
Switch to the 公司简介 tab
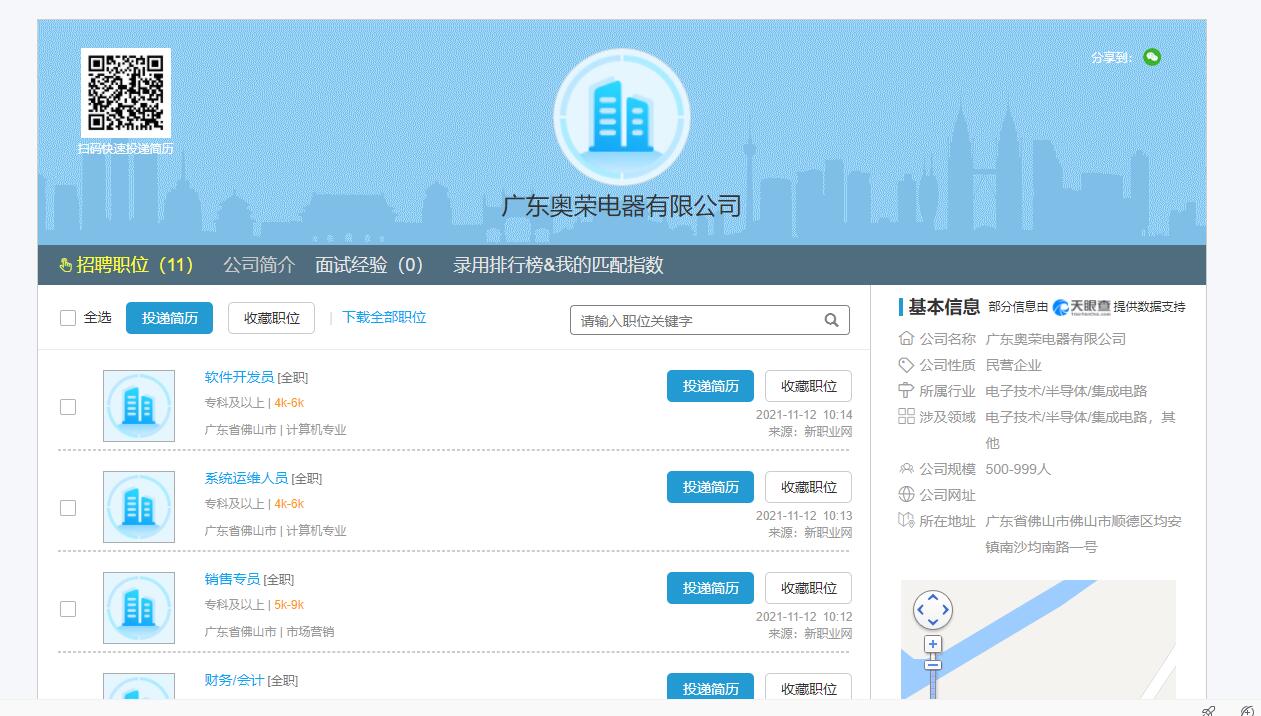(259, 265)
